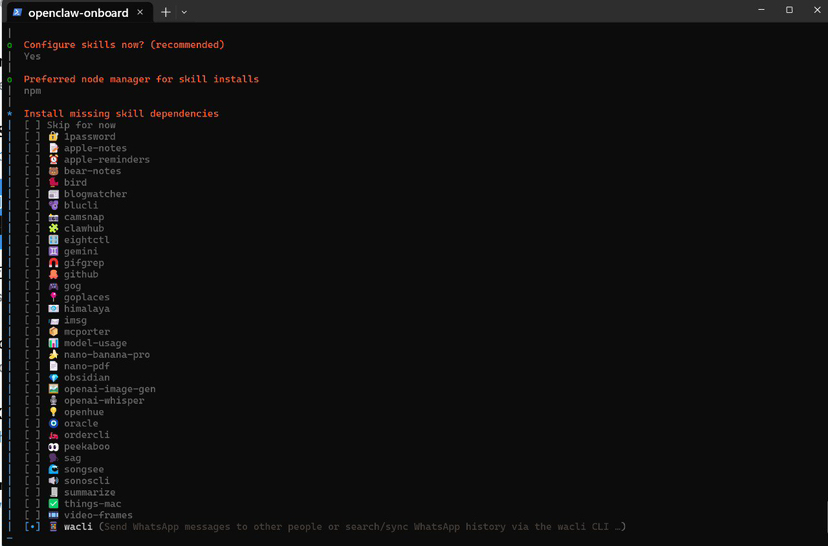Click the blogwatcher newspaper icon
Screen dimensions: 828x546
(53, 194)
